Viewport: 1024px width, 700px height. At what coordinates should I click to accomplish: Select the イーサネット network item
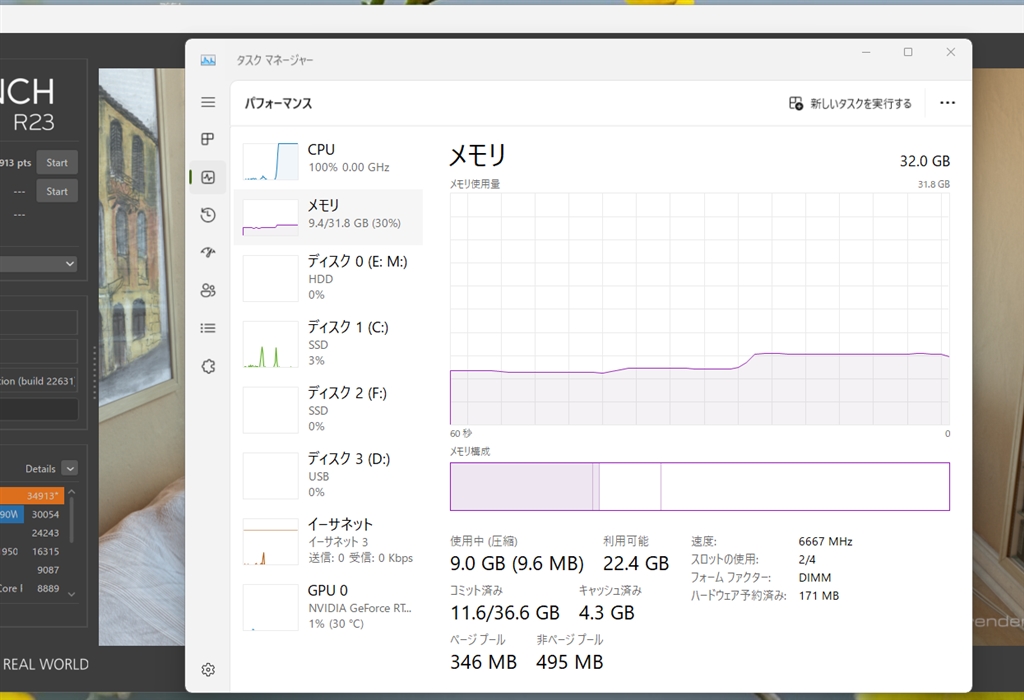[x=328, y=541]
